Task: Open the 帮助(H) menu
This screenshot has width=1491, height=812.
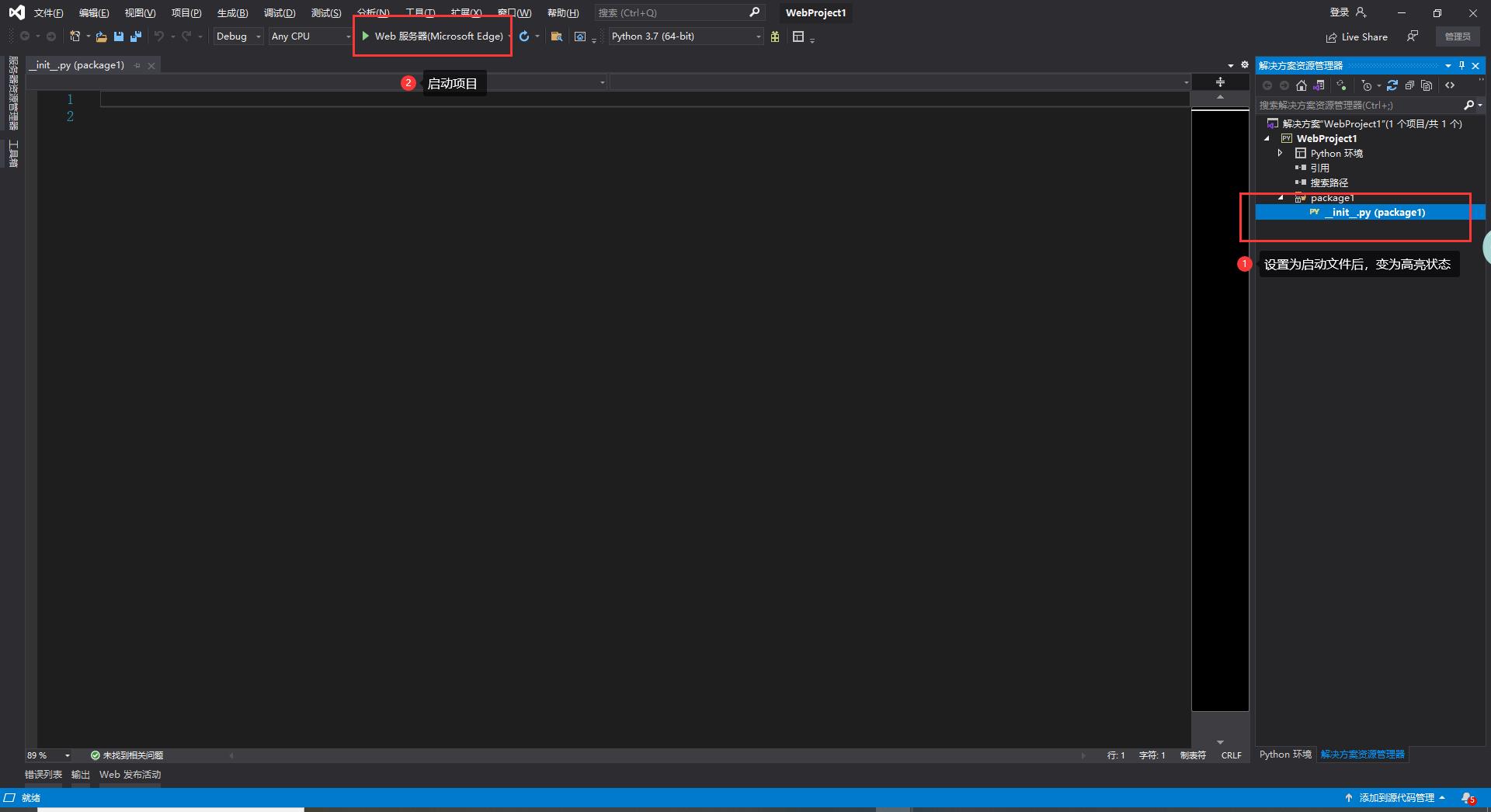Action: [x=563, y=12]
